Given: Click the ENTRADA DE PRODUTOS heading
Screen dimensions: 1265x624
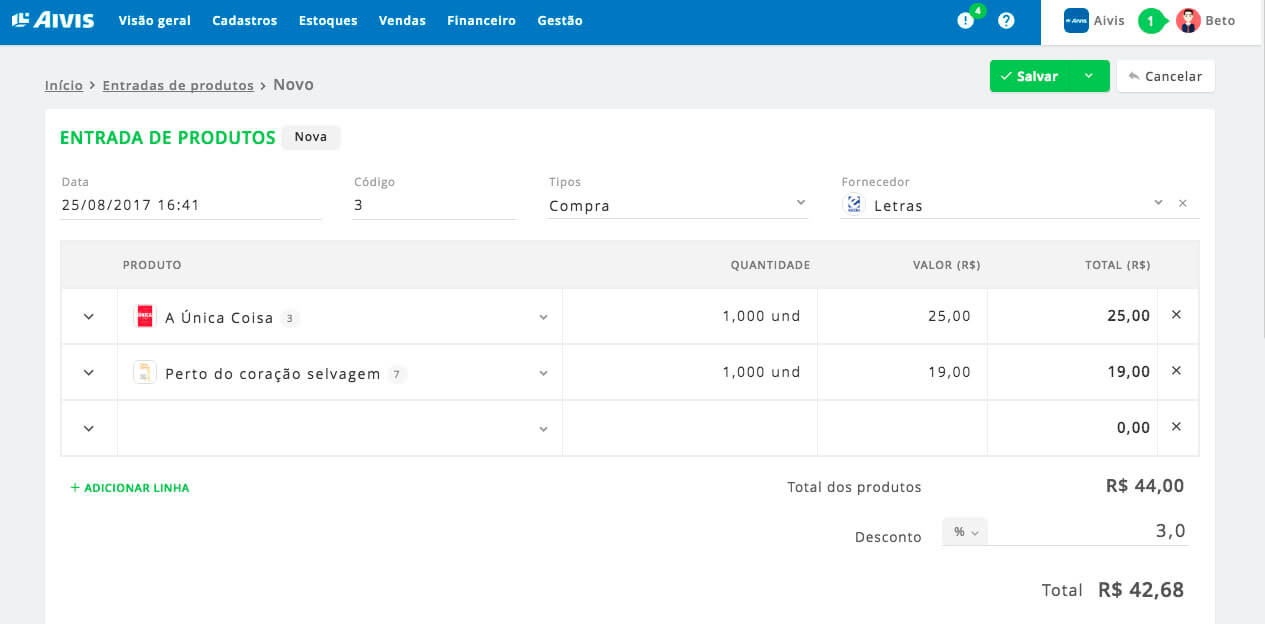Looking at the screenshot, I should pyautogui.click(x=167, y=138).
